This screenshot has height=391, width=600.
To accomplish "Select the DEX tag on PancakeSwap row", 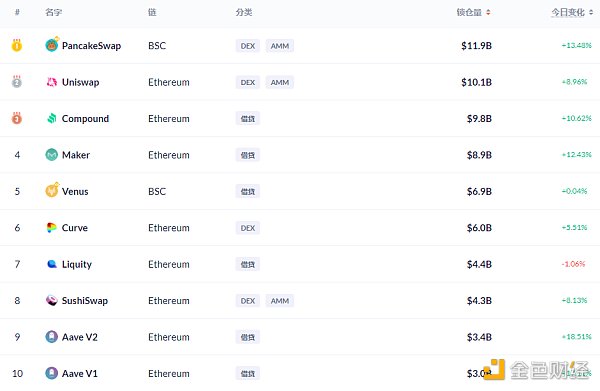I will tap(248, 46).
